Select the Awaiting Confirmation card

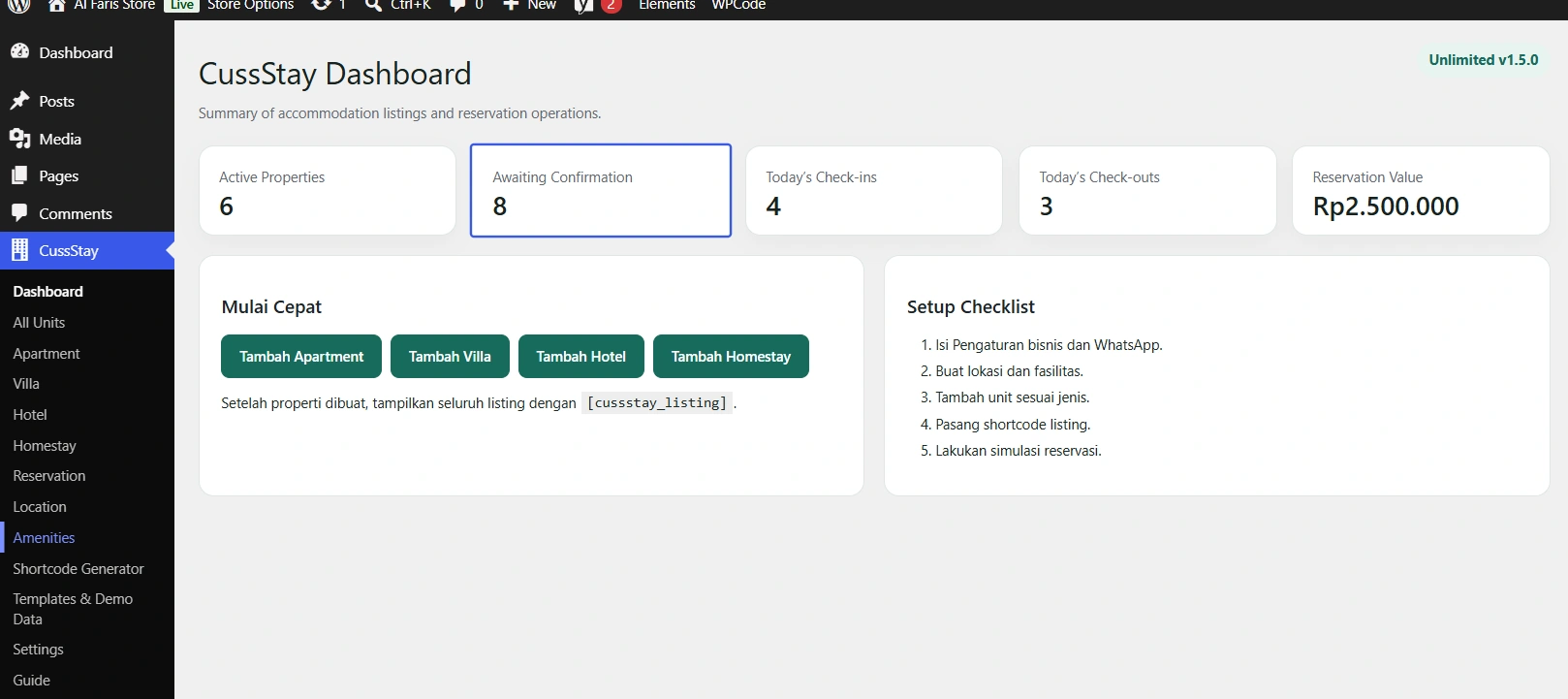pos(601,190)
